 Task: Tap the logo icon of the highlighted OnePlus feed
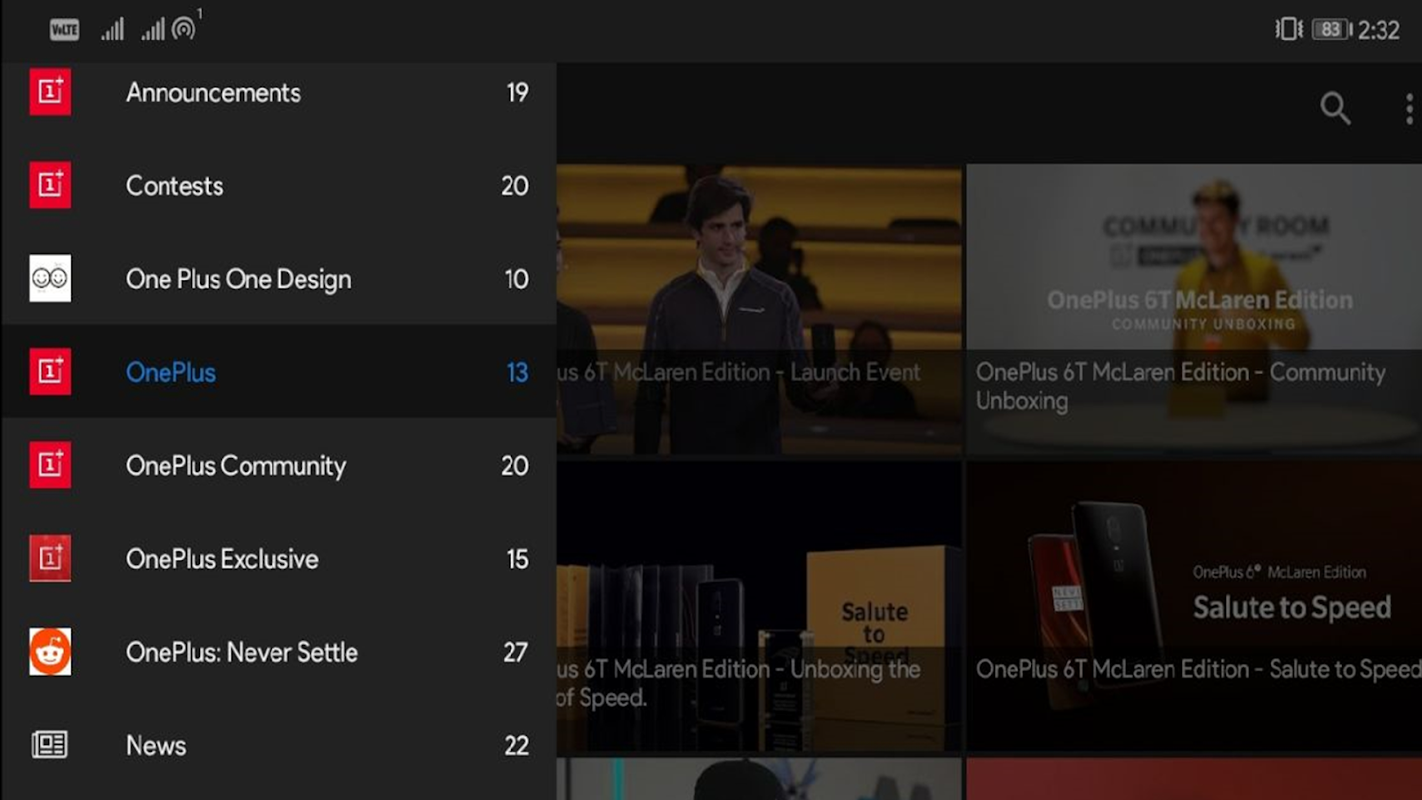point(50,372)
